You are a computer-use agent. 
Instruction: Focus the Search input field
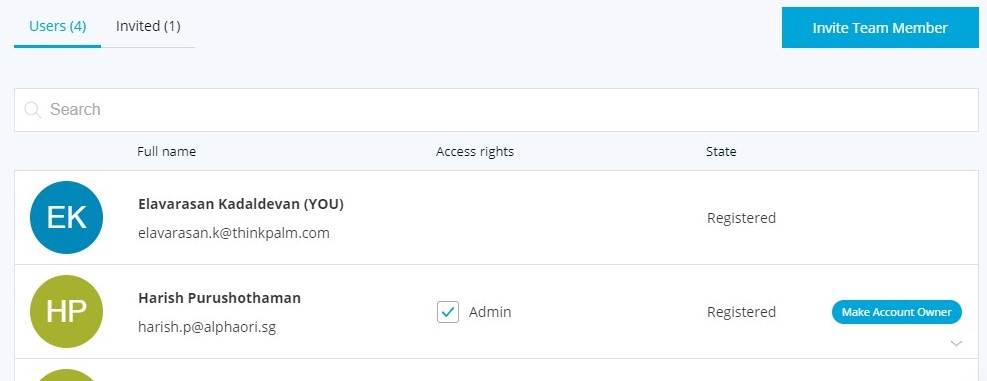click(x=496, y=110)
